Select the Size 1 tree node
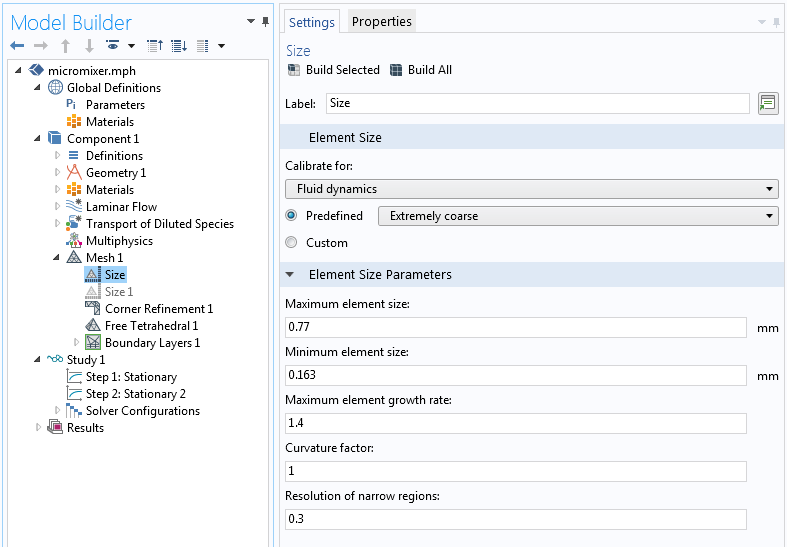787x547 pixels. click(x=119, y=292)
